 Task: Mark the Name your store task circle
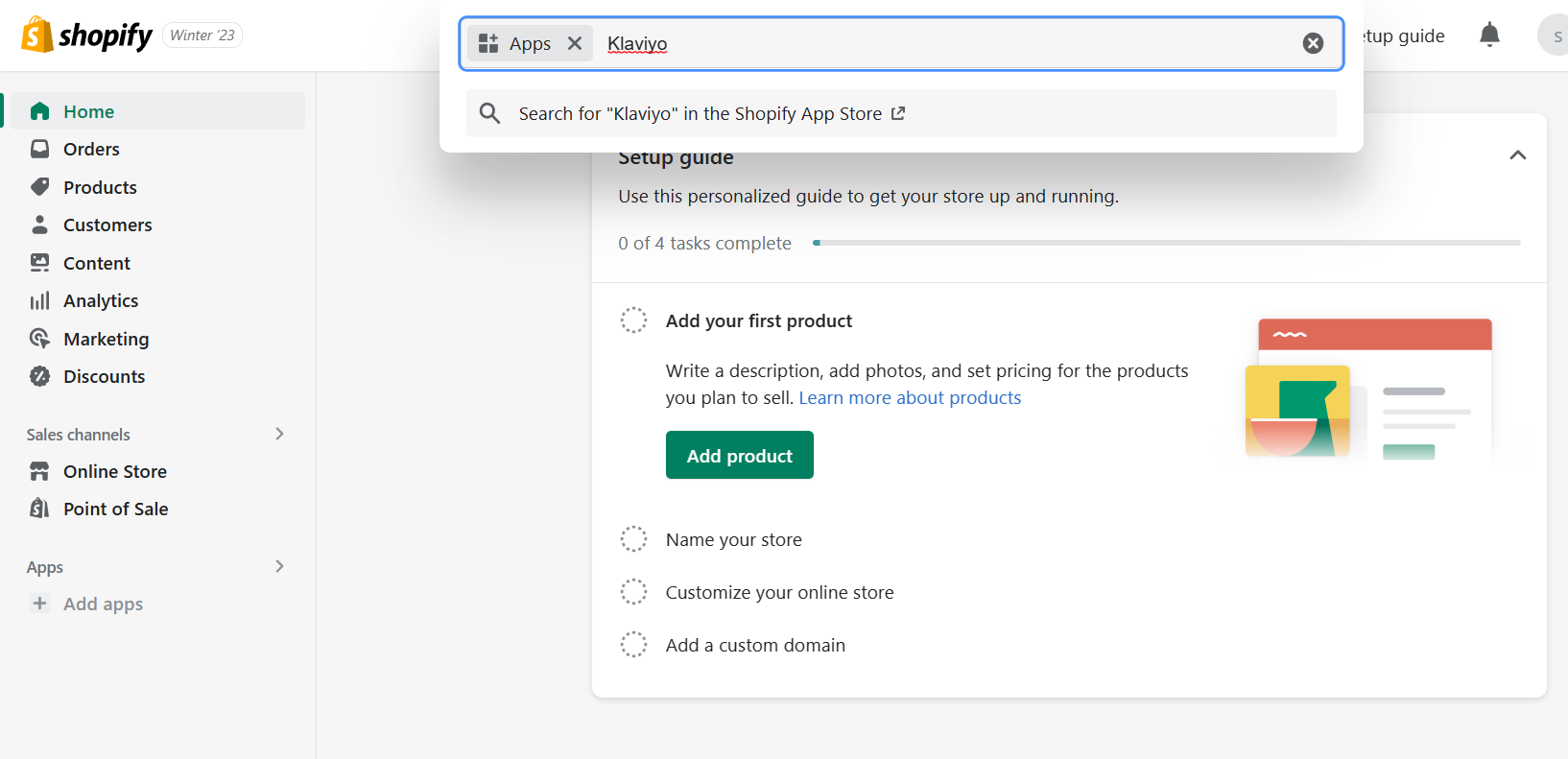633,539
